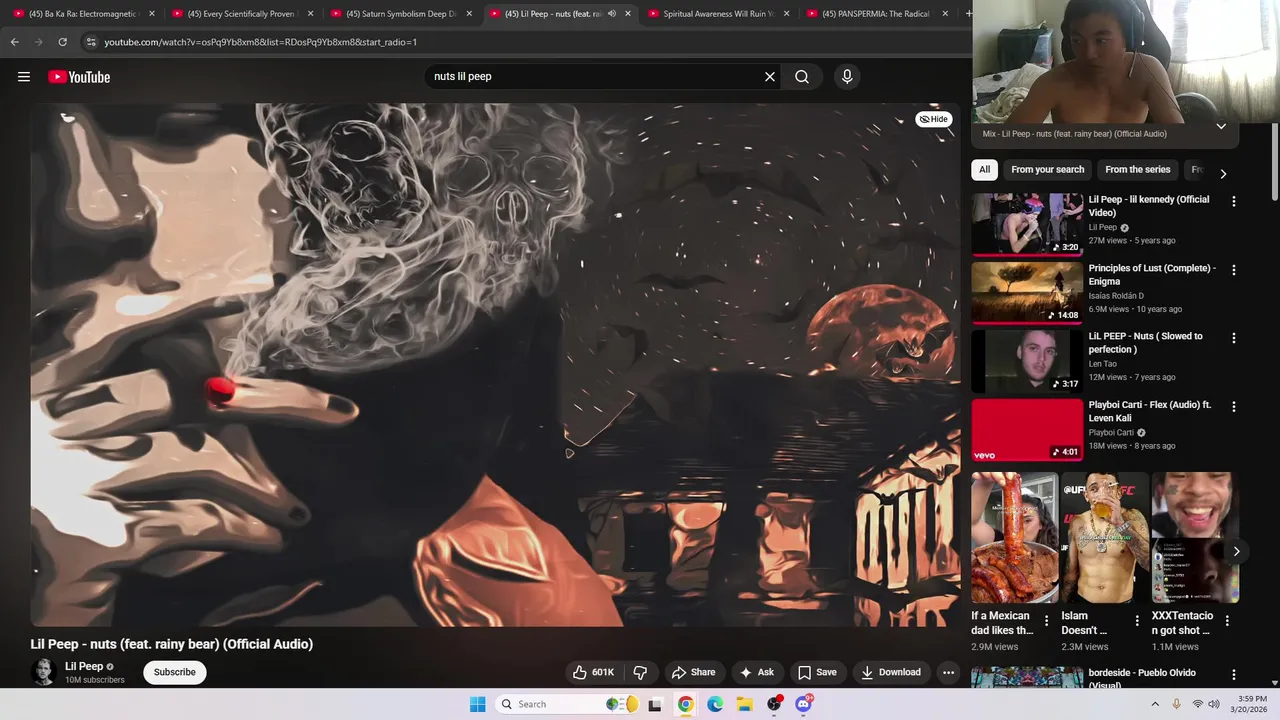Open 'Principles of Lust' Enigma thumbnail
Image resolution: width=1280 pixels, height=720 pixels.
[x=1027, y=293]
